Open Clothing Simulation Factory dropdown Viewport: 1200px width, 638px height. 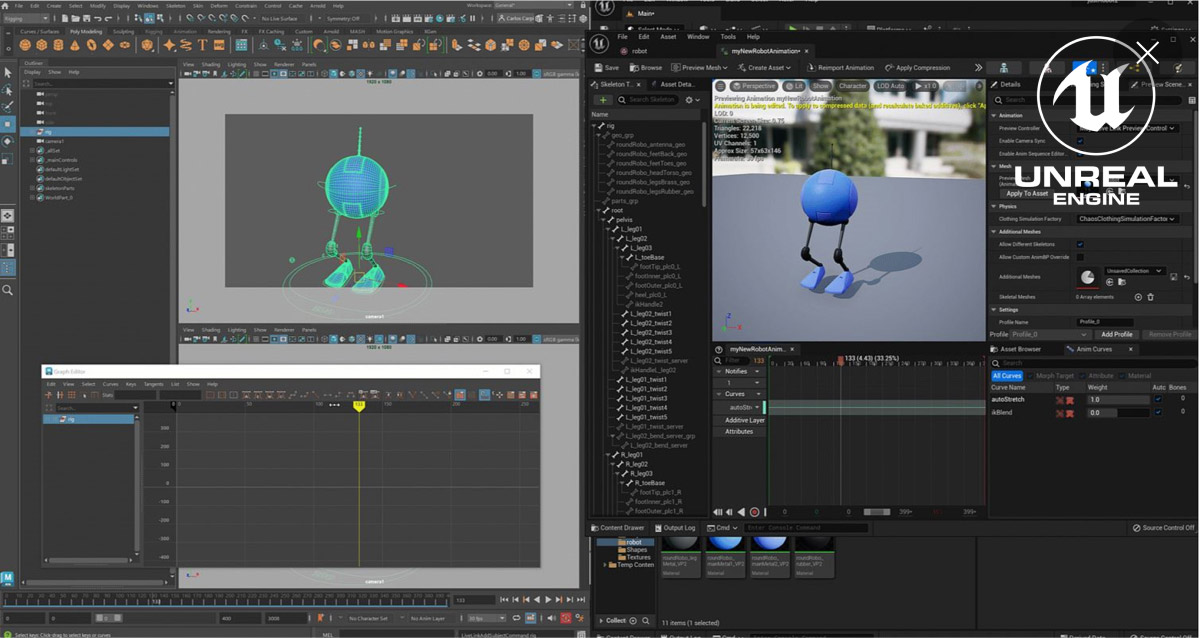(x=1128, y=218)
